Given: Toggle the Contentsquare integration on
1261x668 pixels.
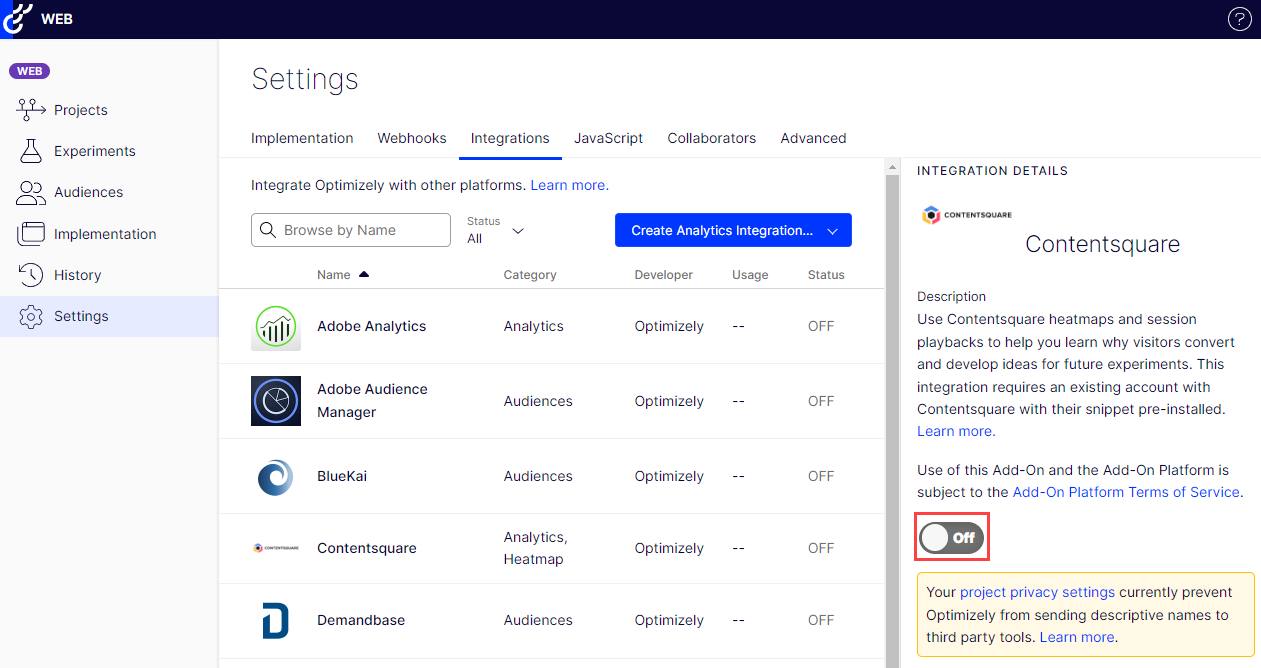Looking at the screenshot, I should (x=952, y=538).
